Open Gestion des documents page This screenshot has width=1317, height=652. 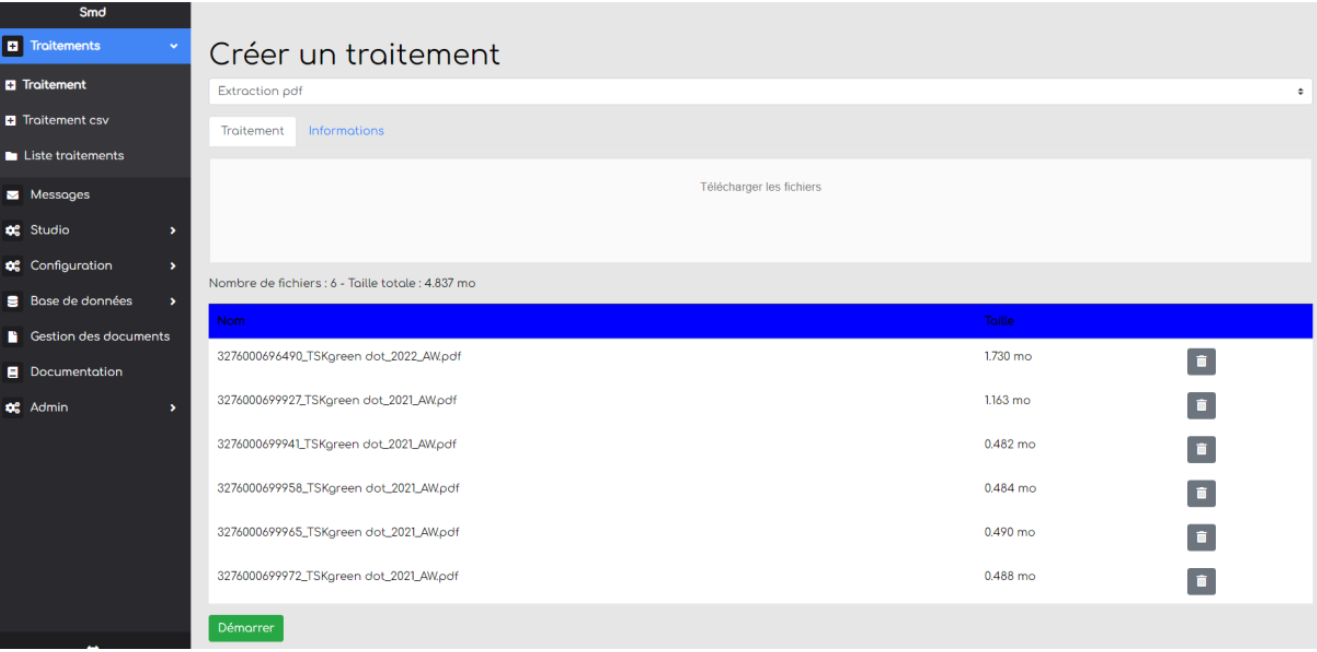99,337
